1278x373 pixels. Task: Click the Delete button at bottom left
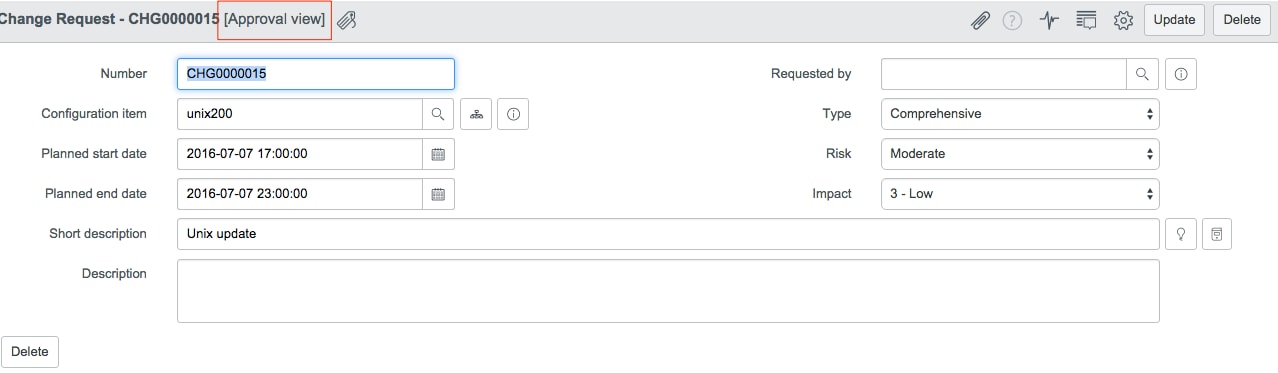click(30, 352)
